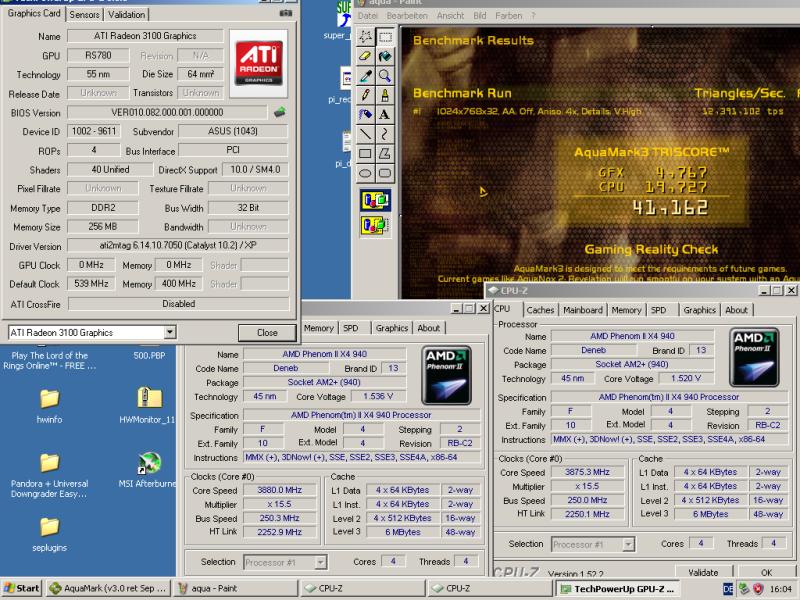The height and width of the screenshot is (600, 800).
Task: Switch to aqua - Paint taskbar button
Action: [x=236, y=588]
